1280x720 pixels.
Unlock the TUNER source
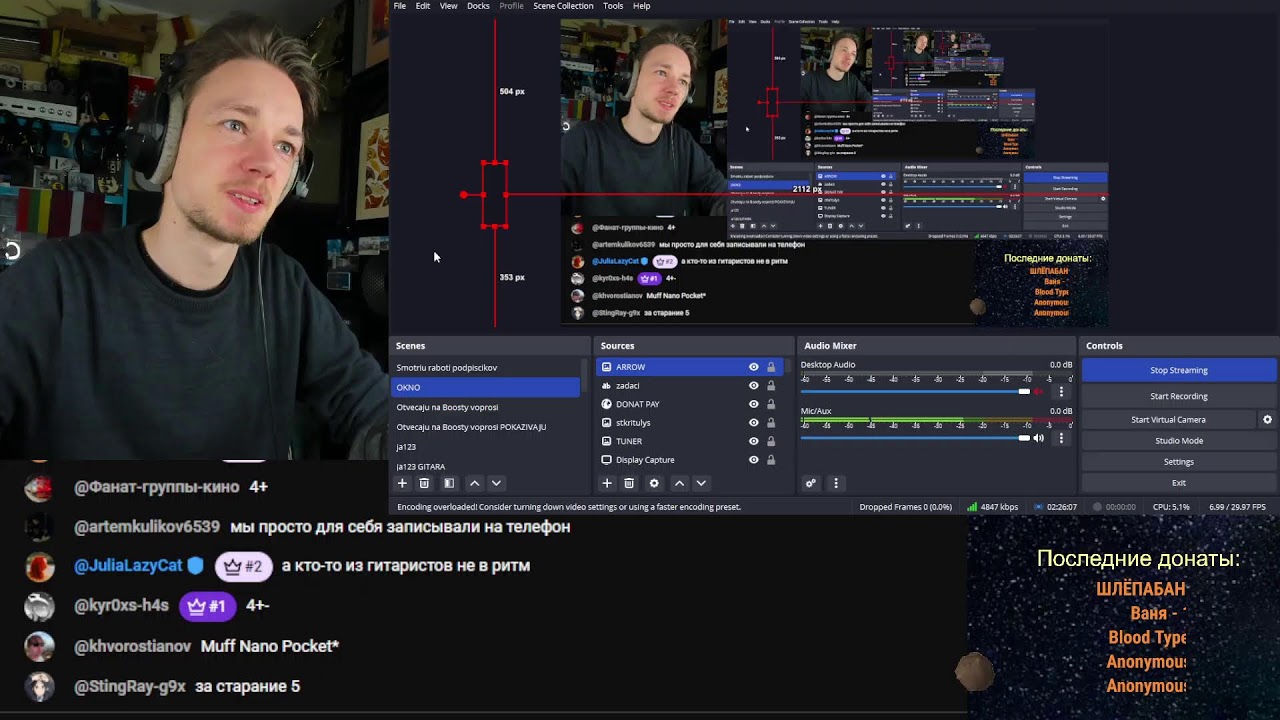tap(771, 441)
